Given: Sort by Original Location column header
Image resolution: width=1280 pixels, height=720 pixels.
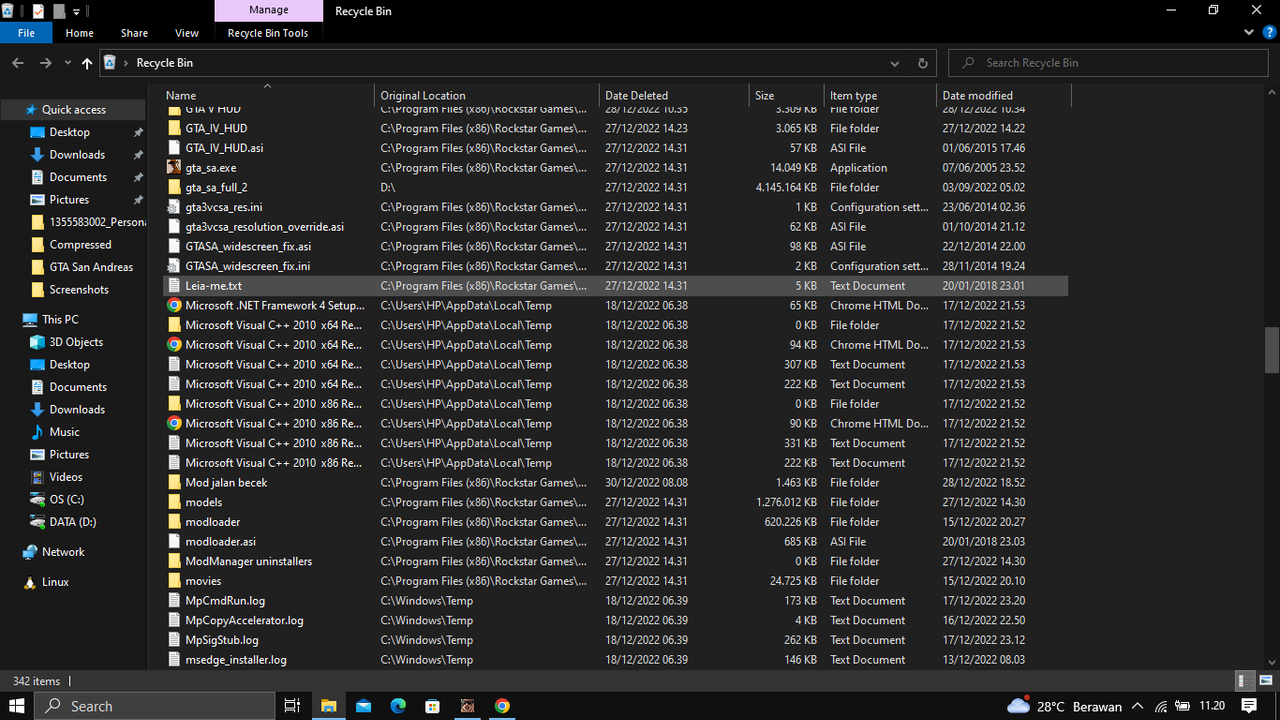Looking at the screenshot, I should pos(488,96).
